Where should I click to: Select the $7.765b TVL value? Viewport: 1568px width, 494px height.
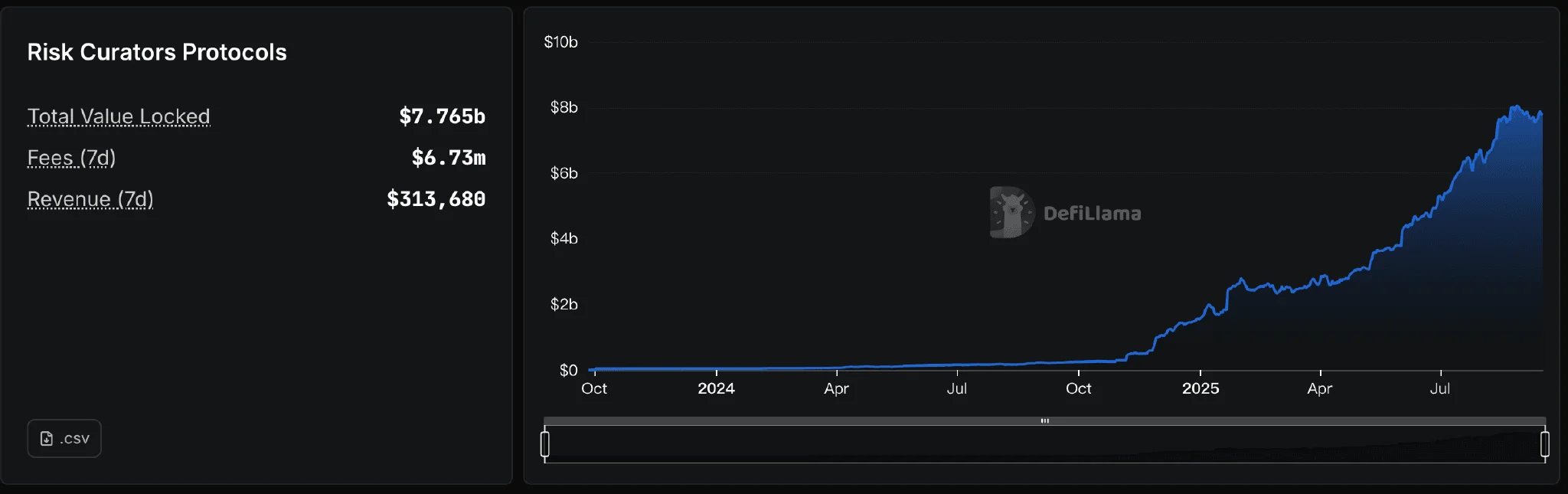(442, 116)
